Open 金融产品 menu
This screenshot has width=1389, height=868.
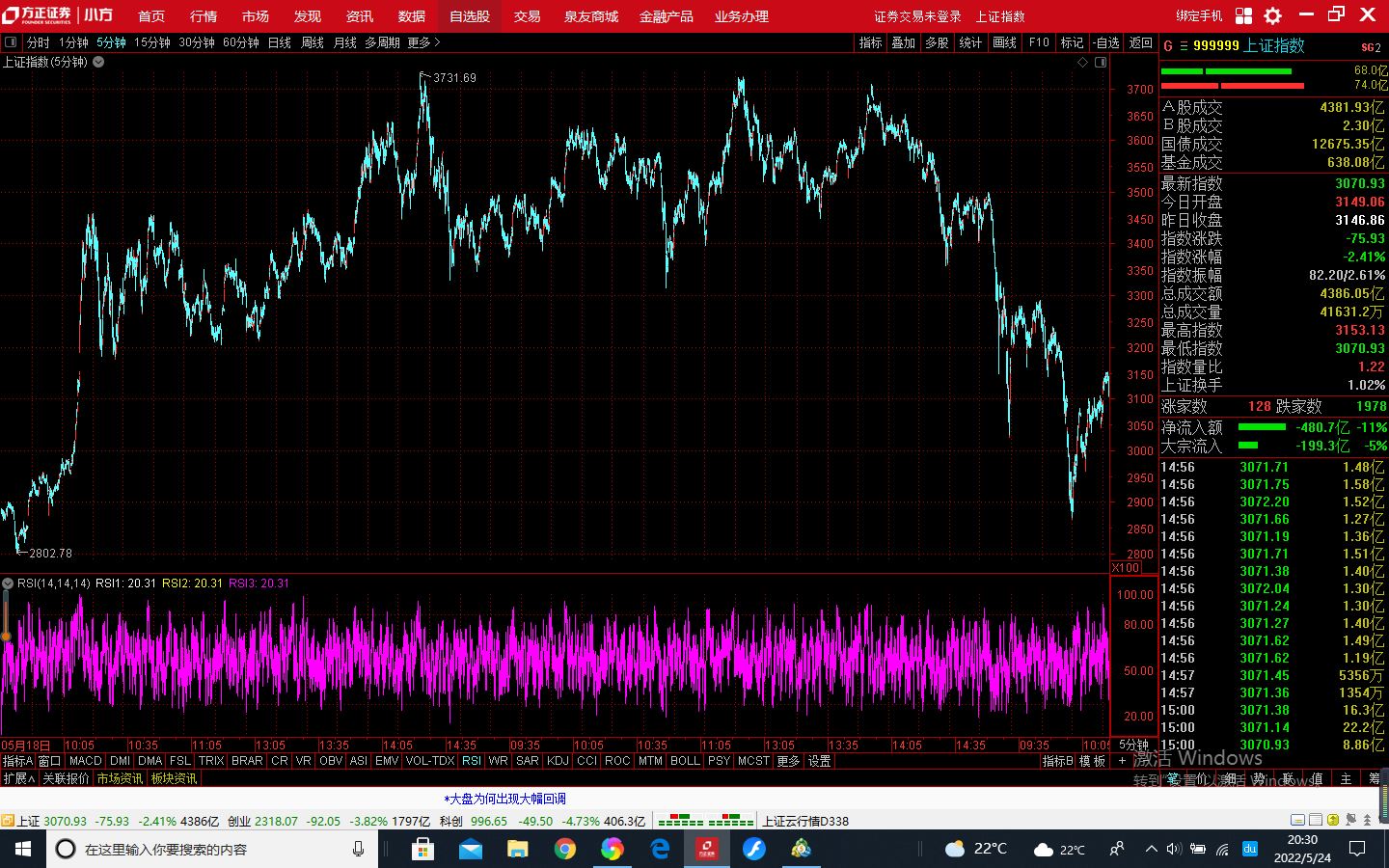[667, 16]
